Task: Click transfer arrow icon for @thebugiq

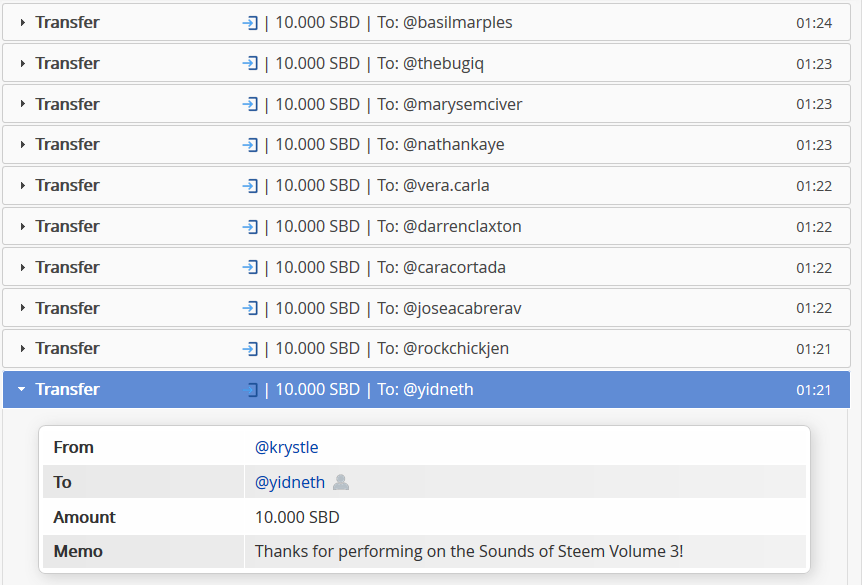Action: coord(250,63)
